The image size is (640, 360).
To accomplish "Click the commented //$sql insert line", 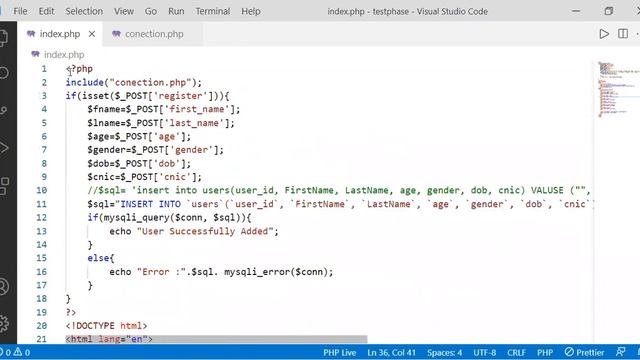I will (x=339, y=190).
